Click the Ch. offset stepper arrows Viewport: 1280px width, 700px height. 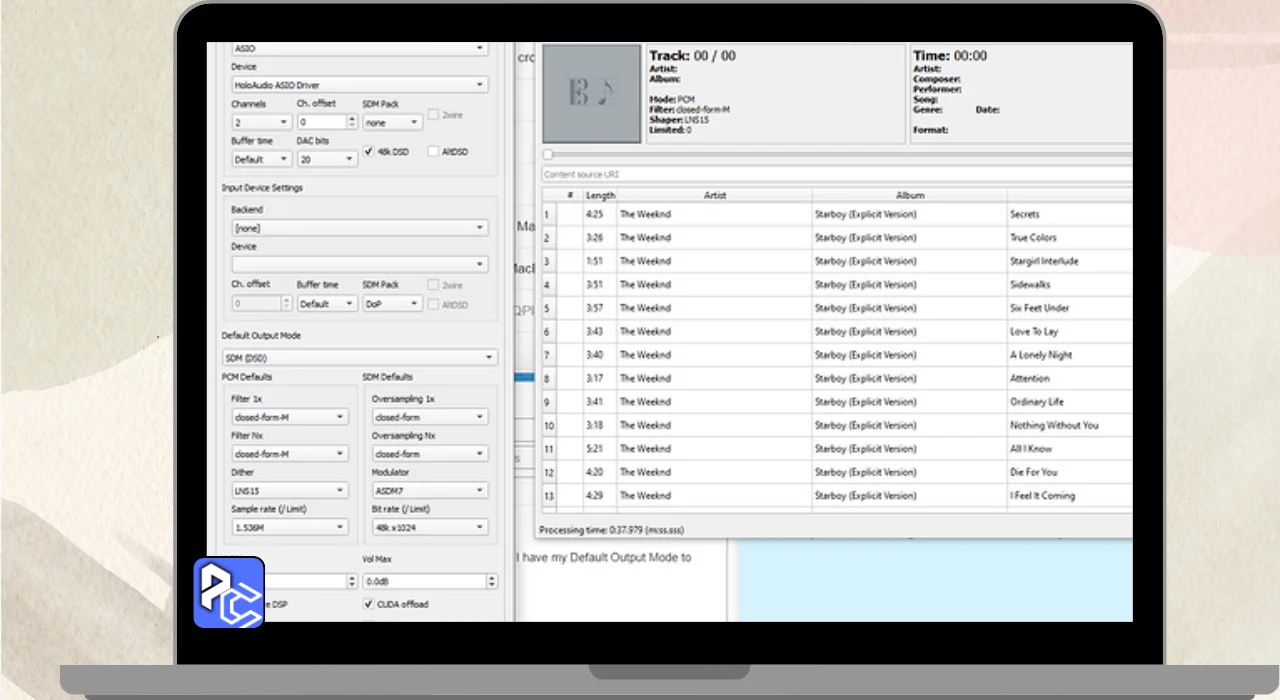pos(351,122)
